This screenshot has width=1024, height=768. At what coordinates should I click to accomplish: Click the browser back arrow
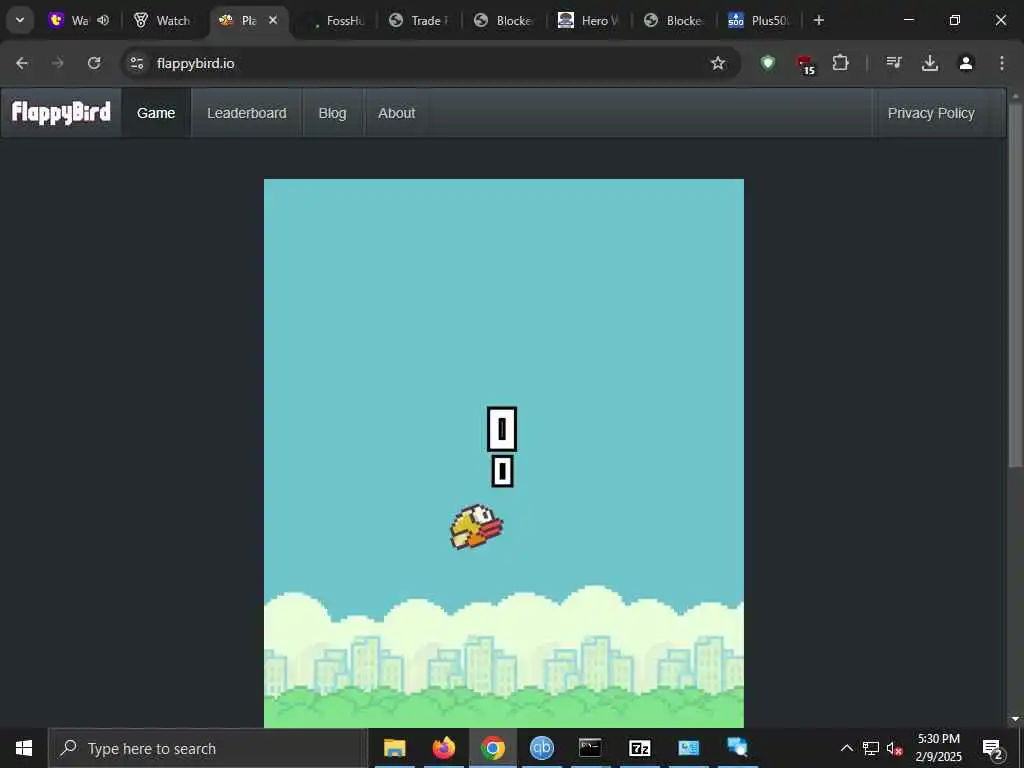(22, 63)
